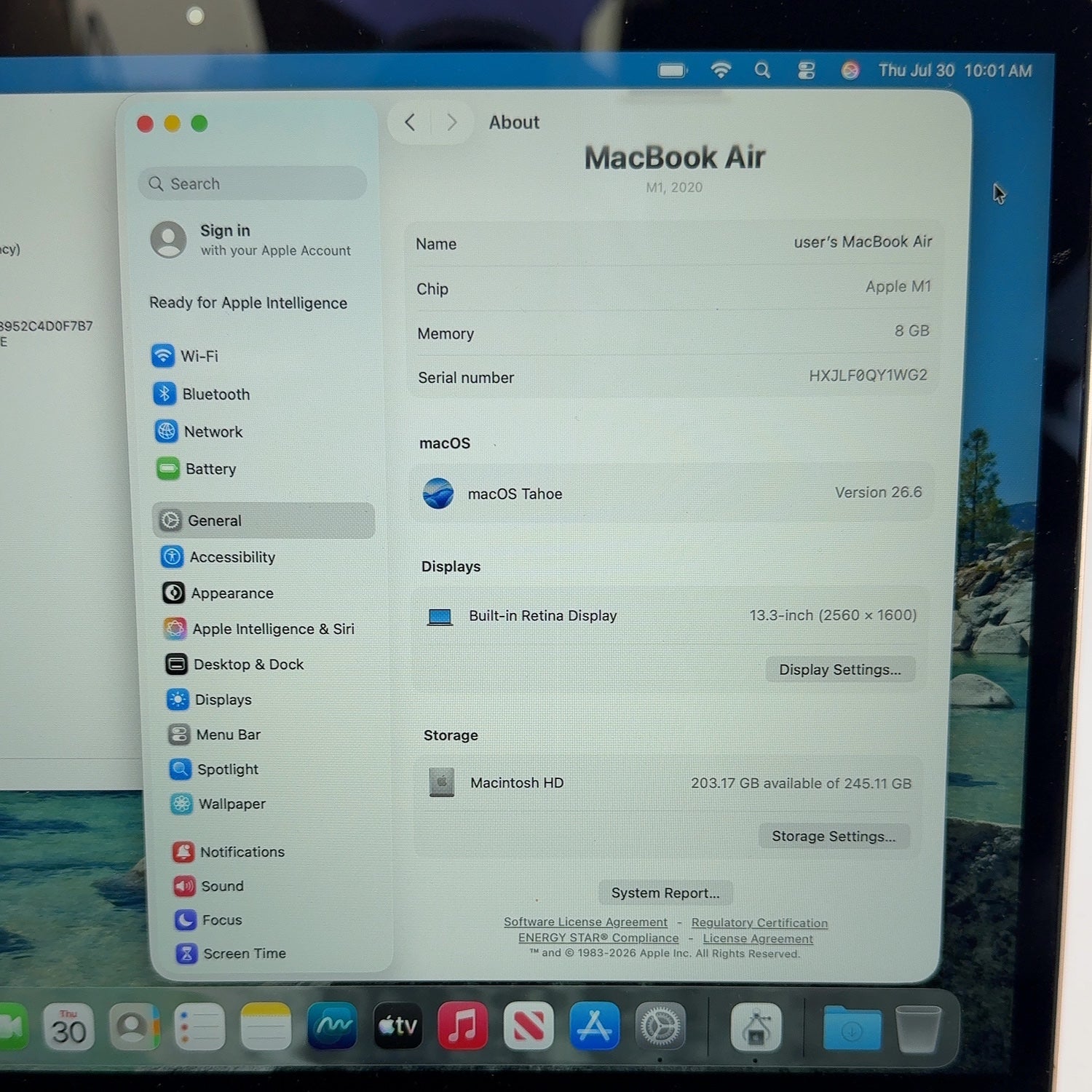Open News from the Dock

pos(529,1026)
